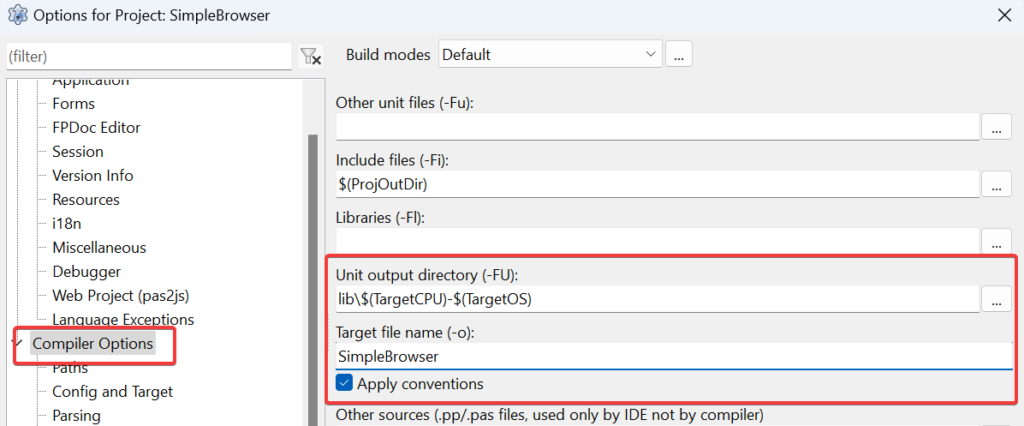The width and height of the screenshot is (1024, 426).
Task: Click the Lazarus icon in title bar
Action: (16, 15)
